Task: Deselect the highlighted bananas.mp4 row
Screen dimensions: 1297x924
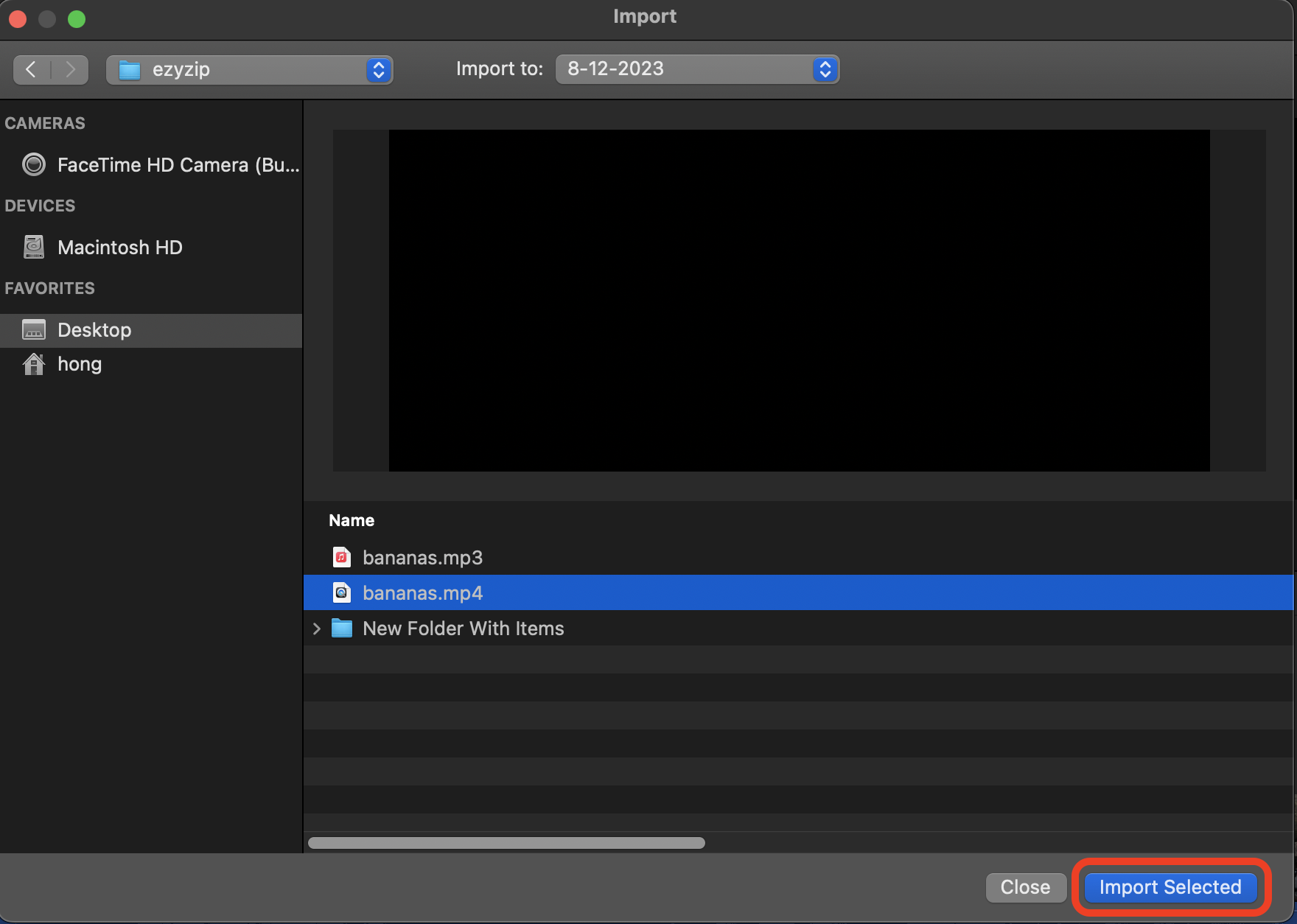Action: pyautogui.click(x=422, y=592)
